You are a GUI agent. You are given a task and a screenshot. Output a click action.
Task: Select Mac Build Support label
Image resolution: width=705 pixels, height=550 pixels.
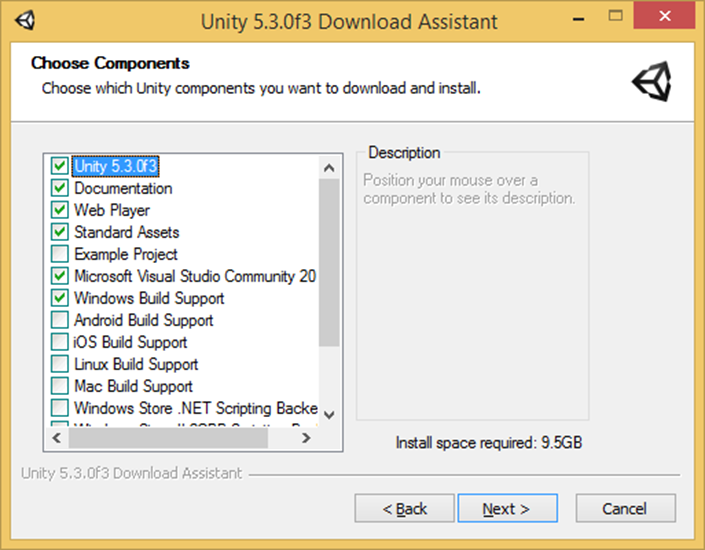[x=134, y=386]
